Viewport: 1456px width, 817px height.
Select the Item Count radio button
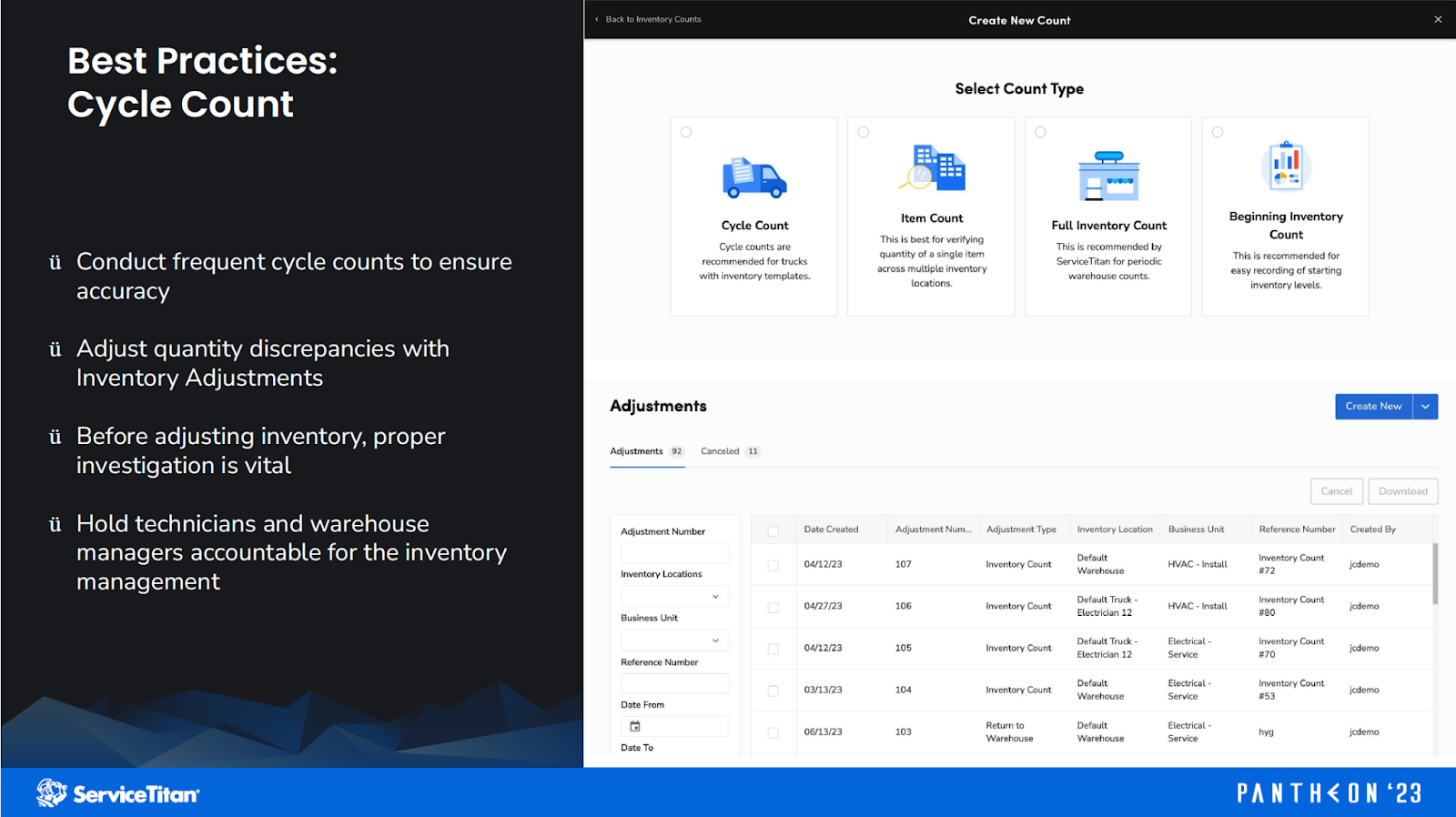pos(864,132)
